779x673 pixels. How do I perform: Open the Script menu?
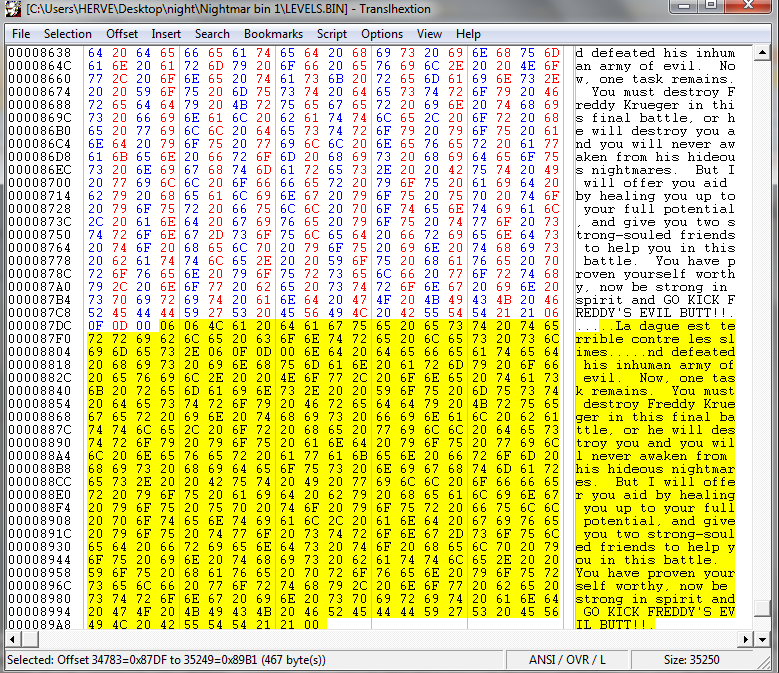331,34
